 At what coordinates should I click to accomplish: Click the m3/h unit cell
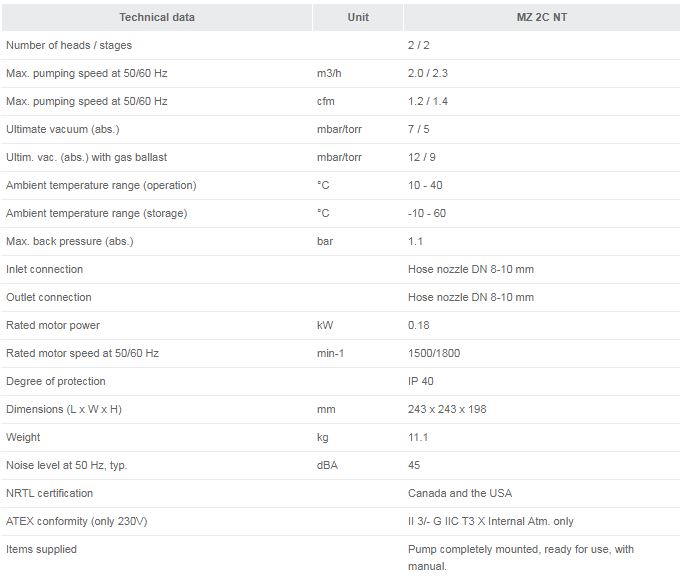point(330,73)
